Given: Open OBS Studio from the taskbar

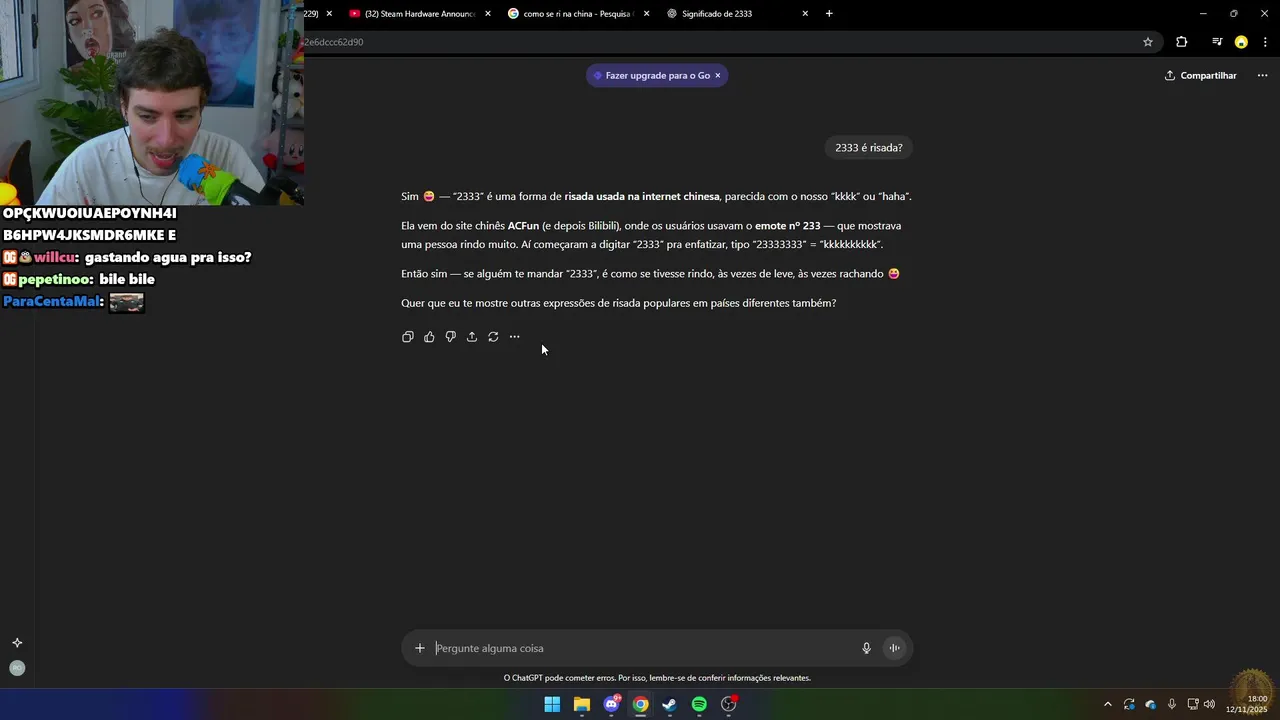Looking at the screenshot, I should 729,704.
